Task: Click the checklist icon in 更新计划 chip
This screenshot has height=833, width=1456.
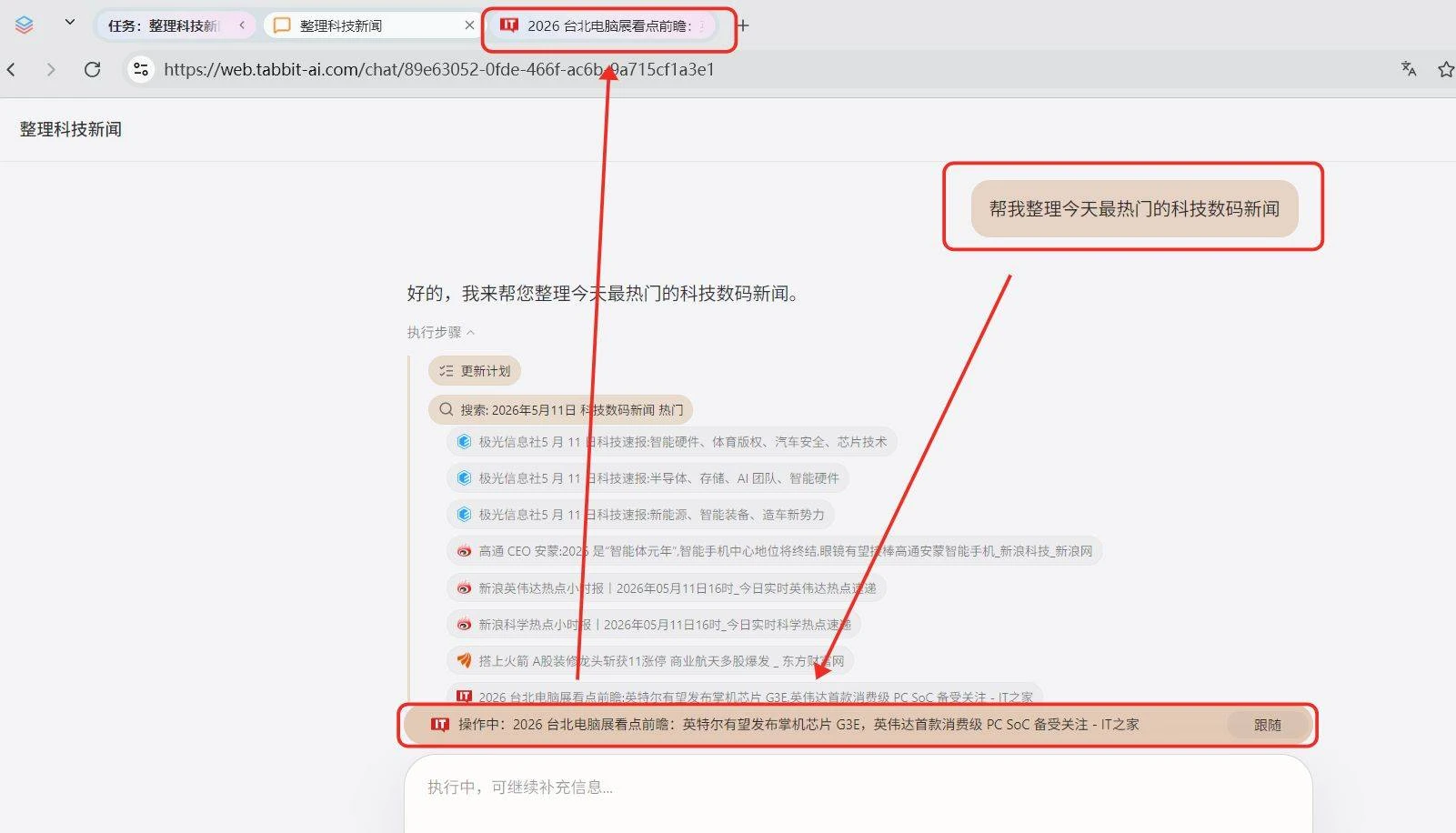Action: click(446, 371)
